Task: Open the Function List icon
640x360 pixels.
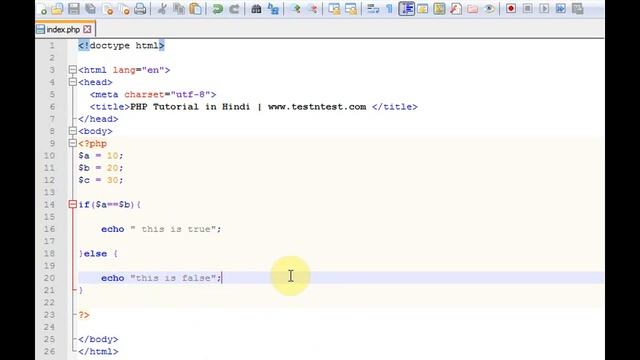Action: [x=456, y=9]
